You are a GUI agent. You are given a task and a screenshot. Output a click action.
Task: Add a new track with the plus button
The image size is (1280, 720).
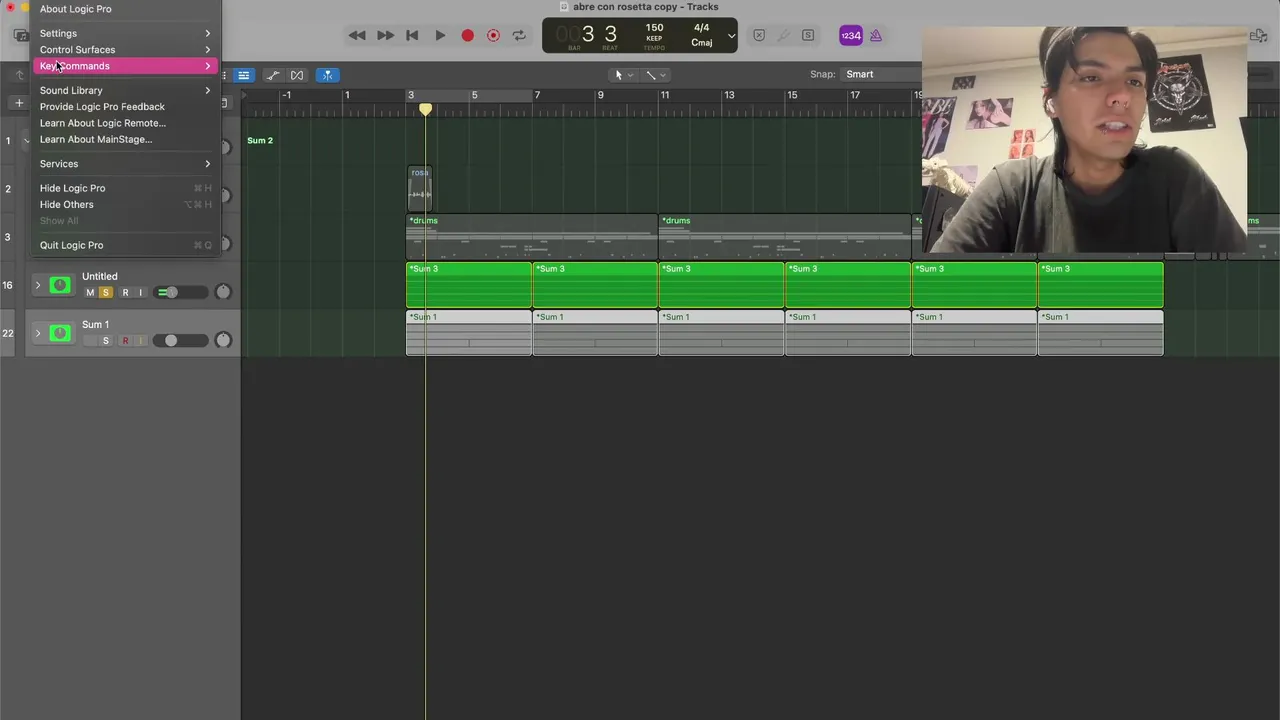tap(18, 102)
